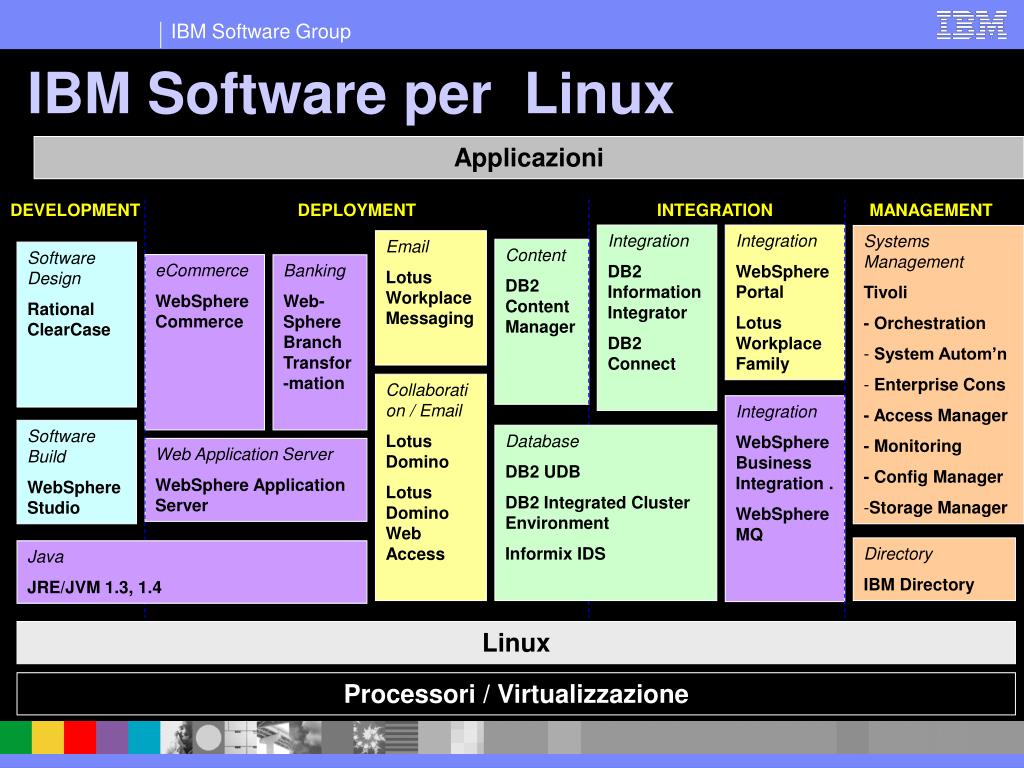Image resolution: width=1024 pixels, height=768 pixels.
Task: Click Lotus Domino Web Access text
Action: (417, 523)
